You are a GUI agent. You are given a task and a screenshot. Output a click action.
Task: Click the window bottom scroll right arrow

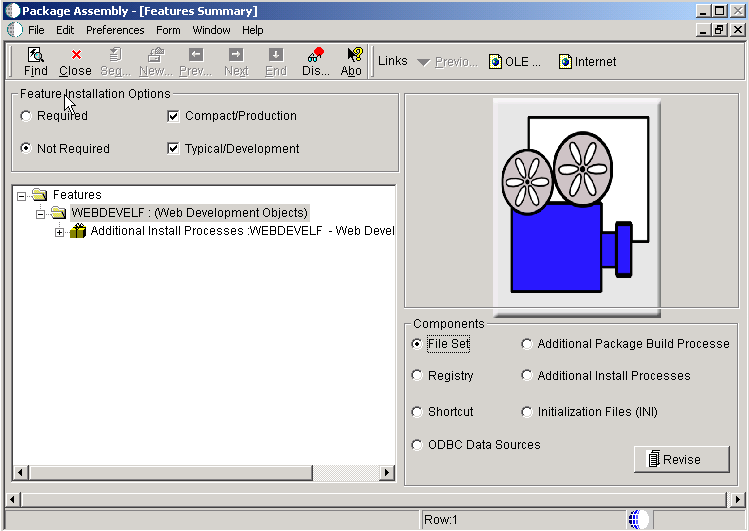[x=738, y=500]
